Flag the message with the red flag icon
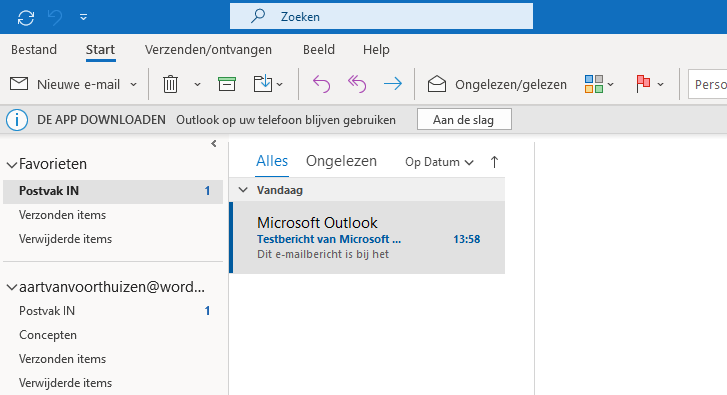Screen dimensions: 727x395 click(x=643, y=84)
